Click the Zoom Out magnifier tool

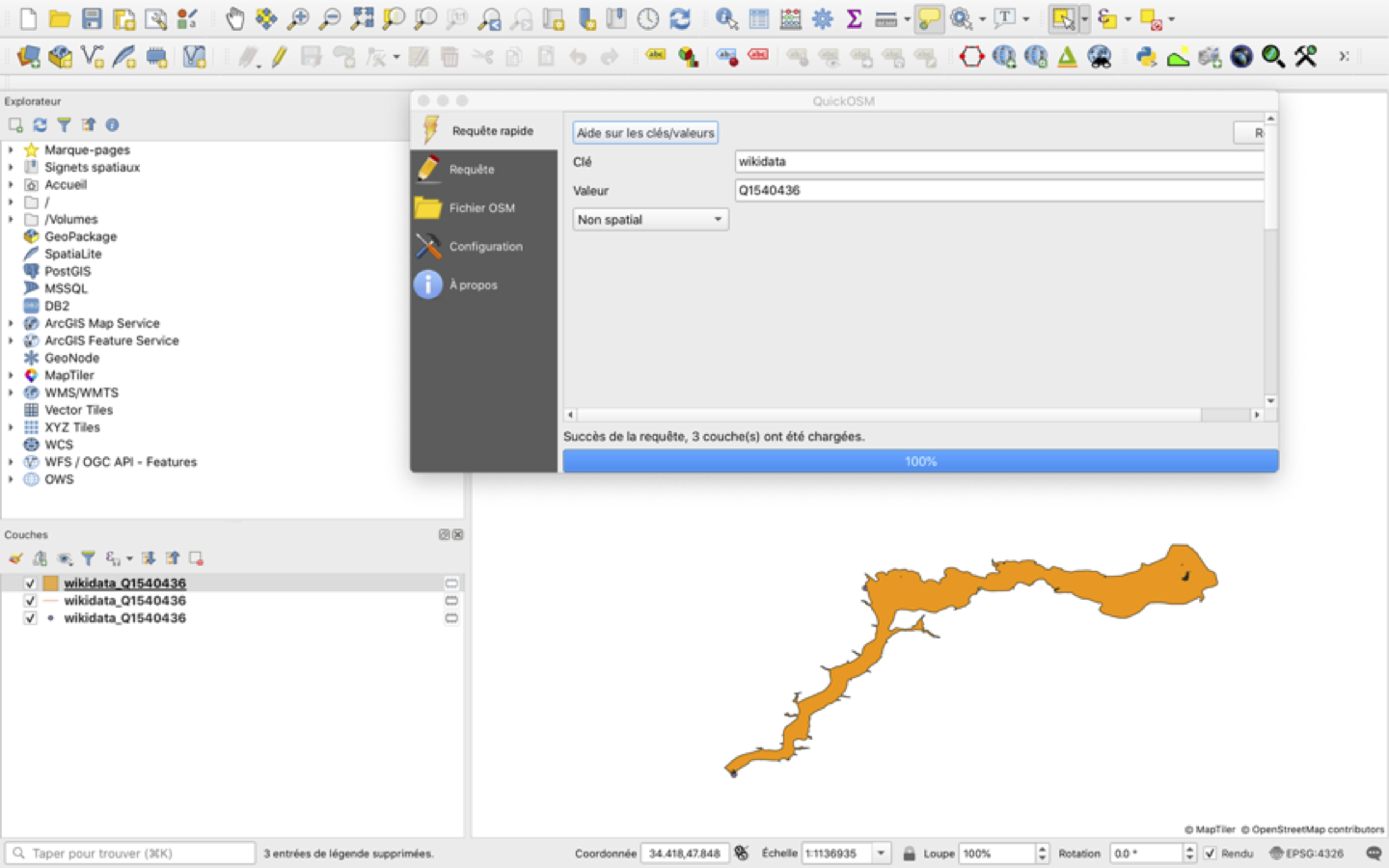click(330, 18)
